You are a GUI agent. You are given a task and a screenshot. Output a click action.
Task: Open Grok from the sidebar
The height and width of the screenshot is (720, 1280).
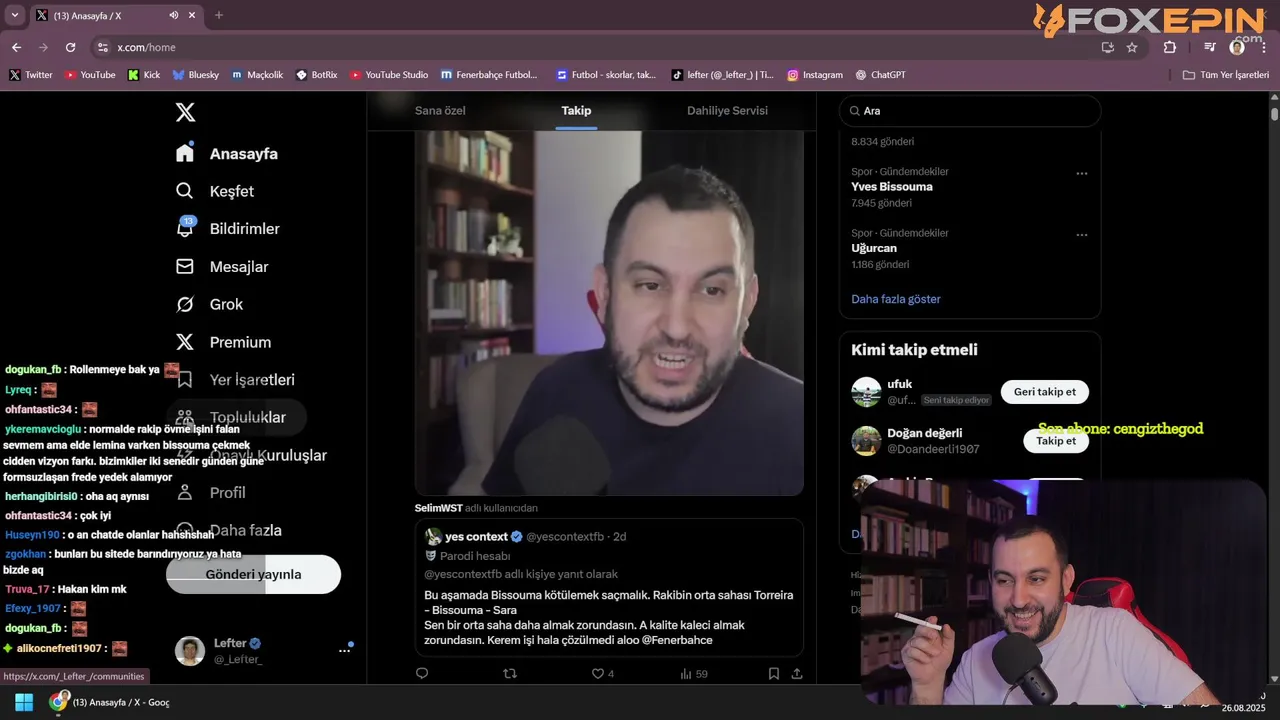pyautogui.click(x=209, y=304)
